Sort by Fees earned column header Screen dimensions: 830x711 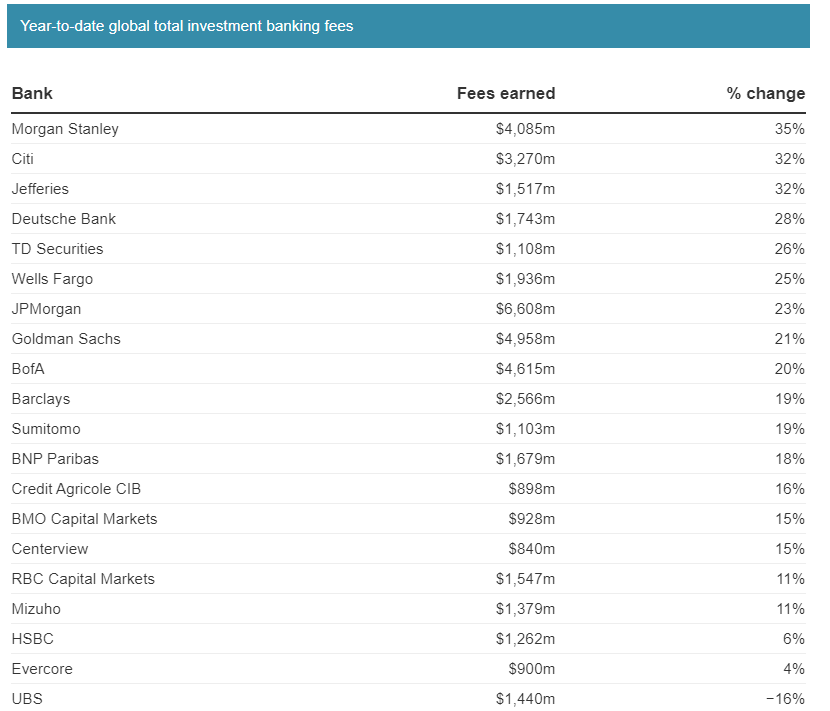coord(506,93)
